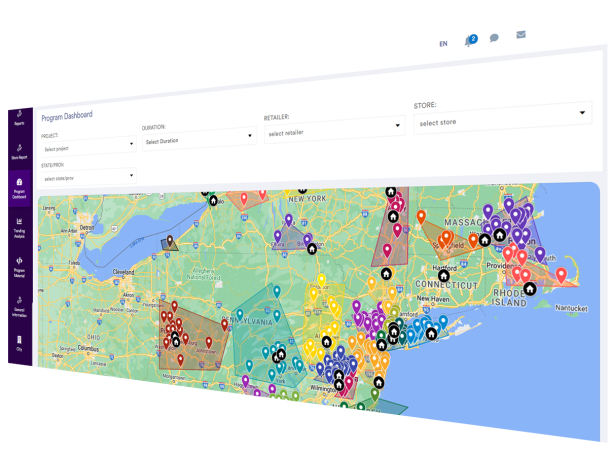Click the Program Dashboard page title

point(67,116)
